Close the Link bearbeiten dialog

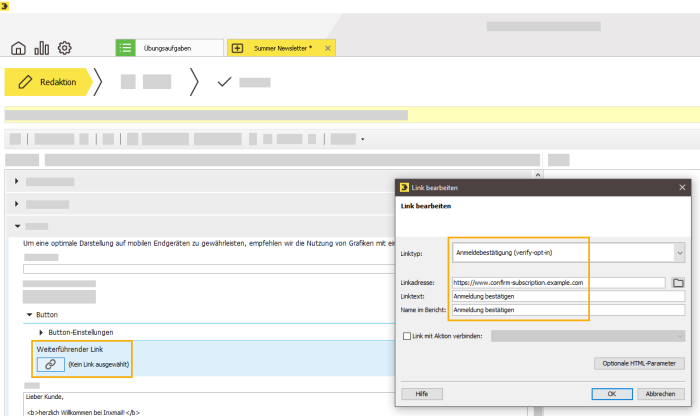point(682,187)
